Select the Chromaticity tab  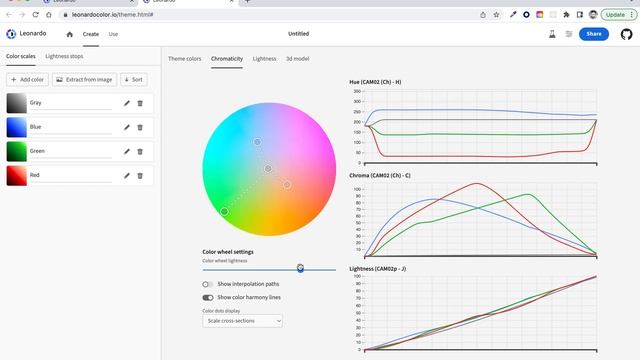click(227, 59)
